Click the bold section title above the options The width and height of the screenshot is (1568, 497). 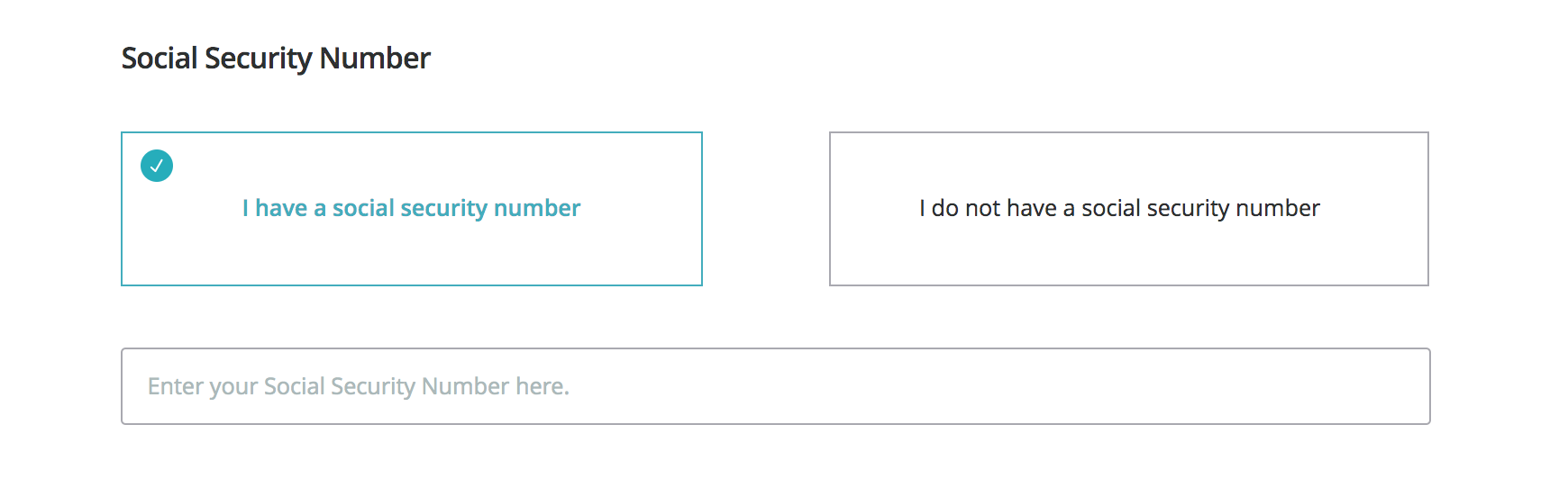(276, 59)
